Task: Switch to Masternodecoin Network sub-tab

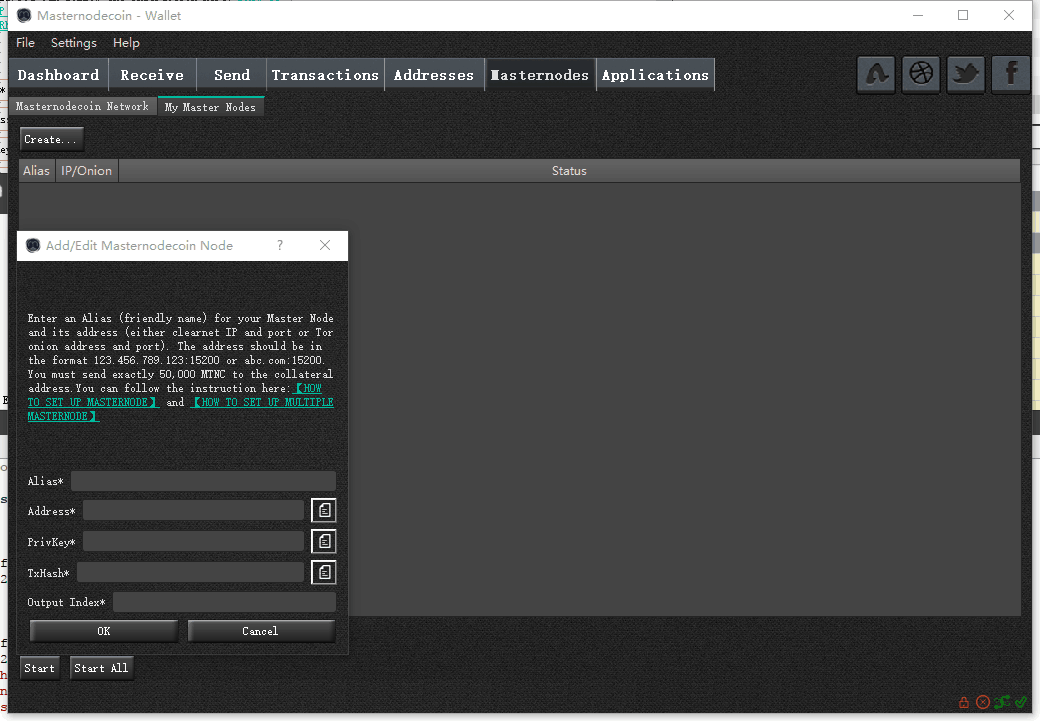Action: [82, 106]
